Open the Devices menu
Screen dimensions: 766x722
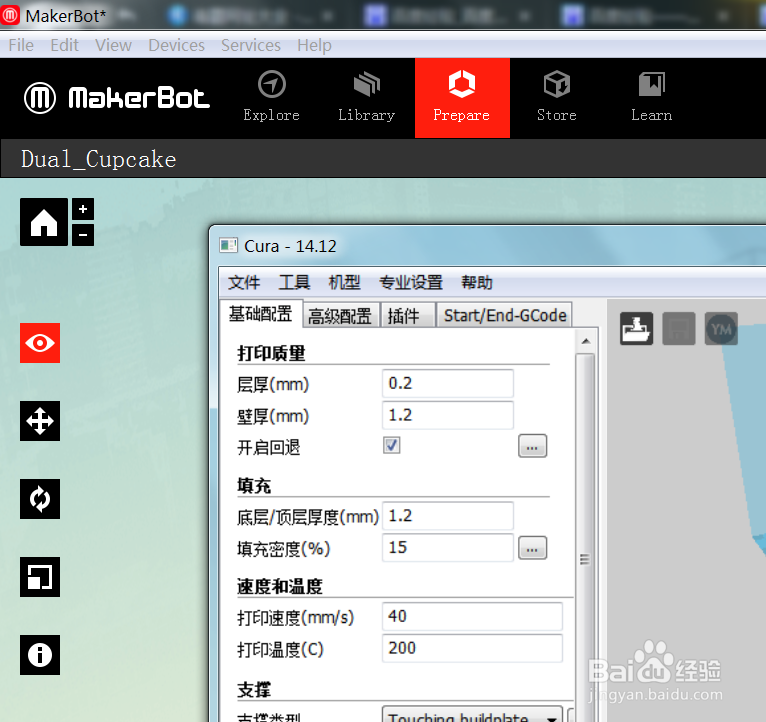coord(176,45)
